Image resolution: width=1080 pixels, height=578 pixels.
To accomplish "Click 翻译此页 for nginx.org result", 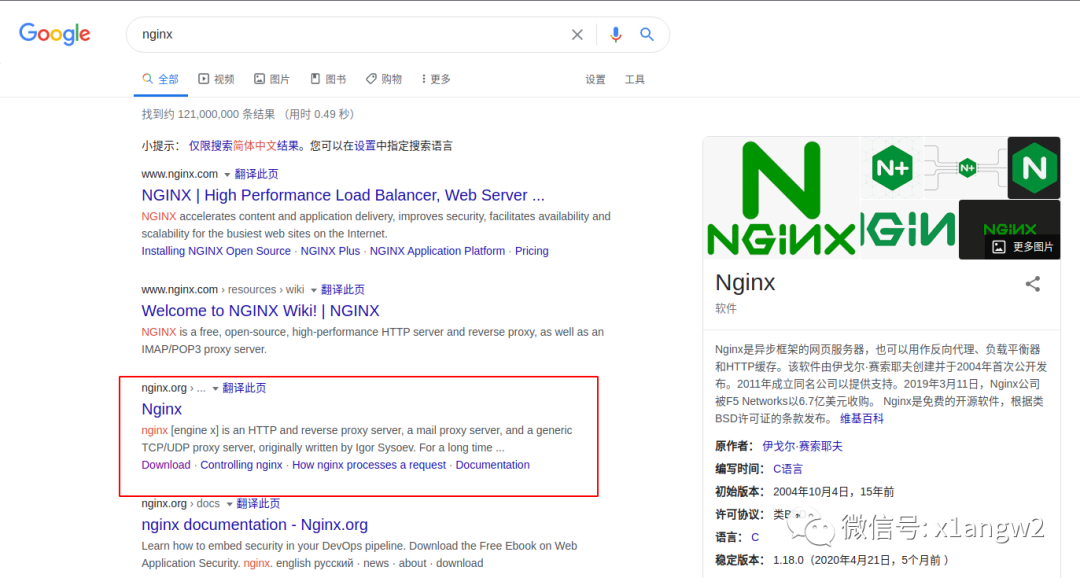I will [245, 388].
